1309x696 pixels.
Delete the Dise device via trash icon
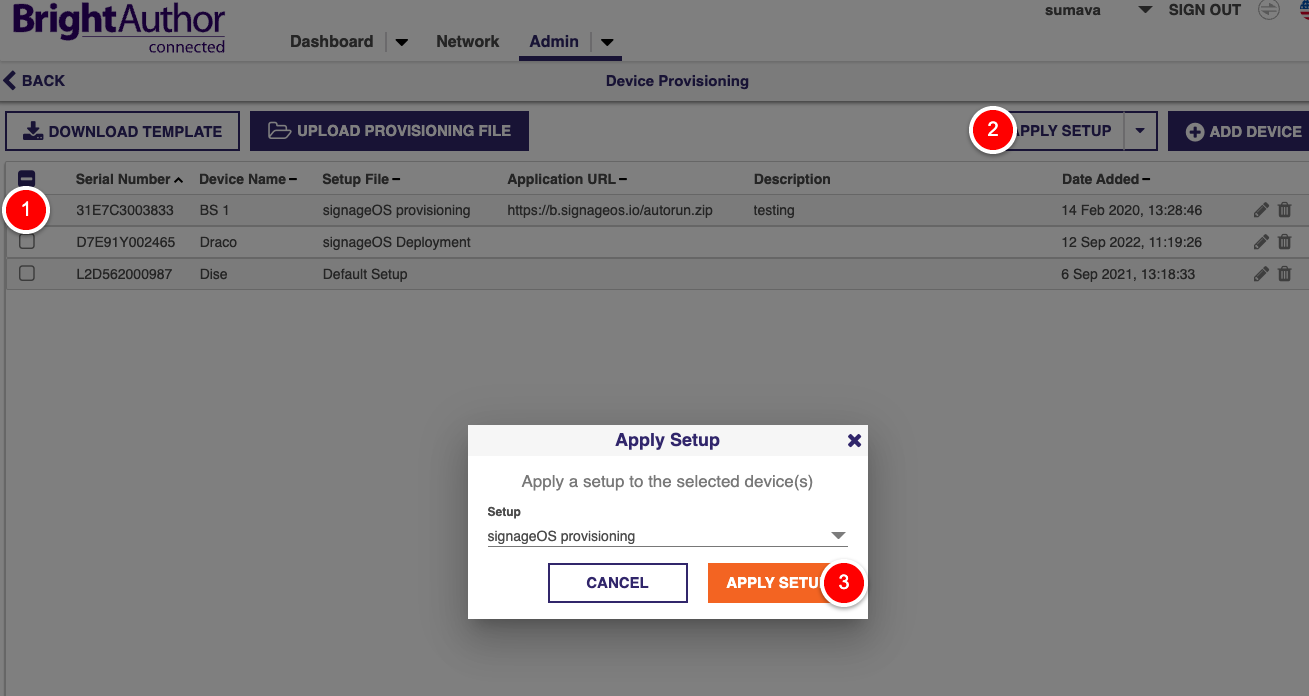1285,274
